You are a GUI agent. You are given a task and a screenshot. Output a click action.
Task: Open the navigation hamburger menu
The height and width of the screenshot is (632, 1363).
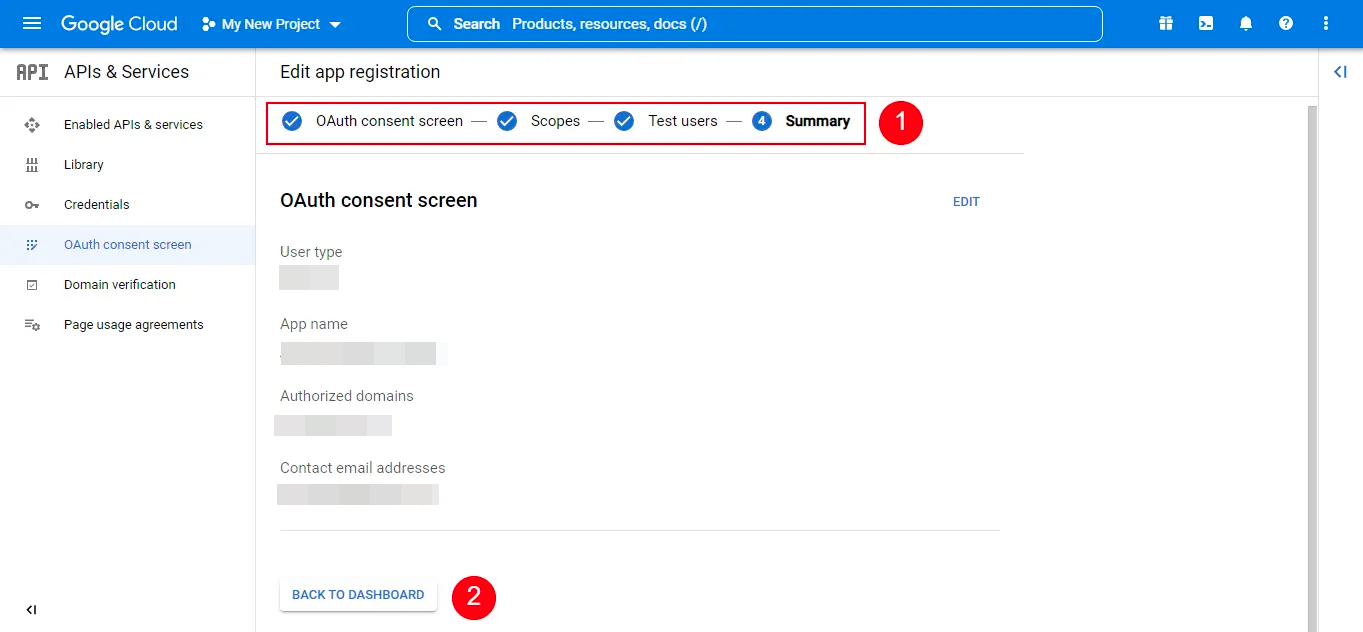point(33,22)
